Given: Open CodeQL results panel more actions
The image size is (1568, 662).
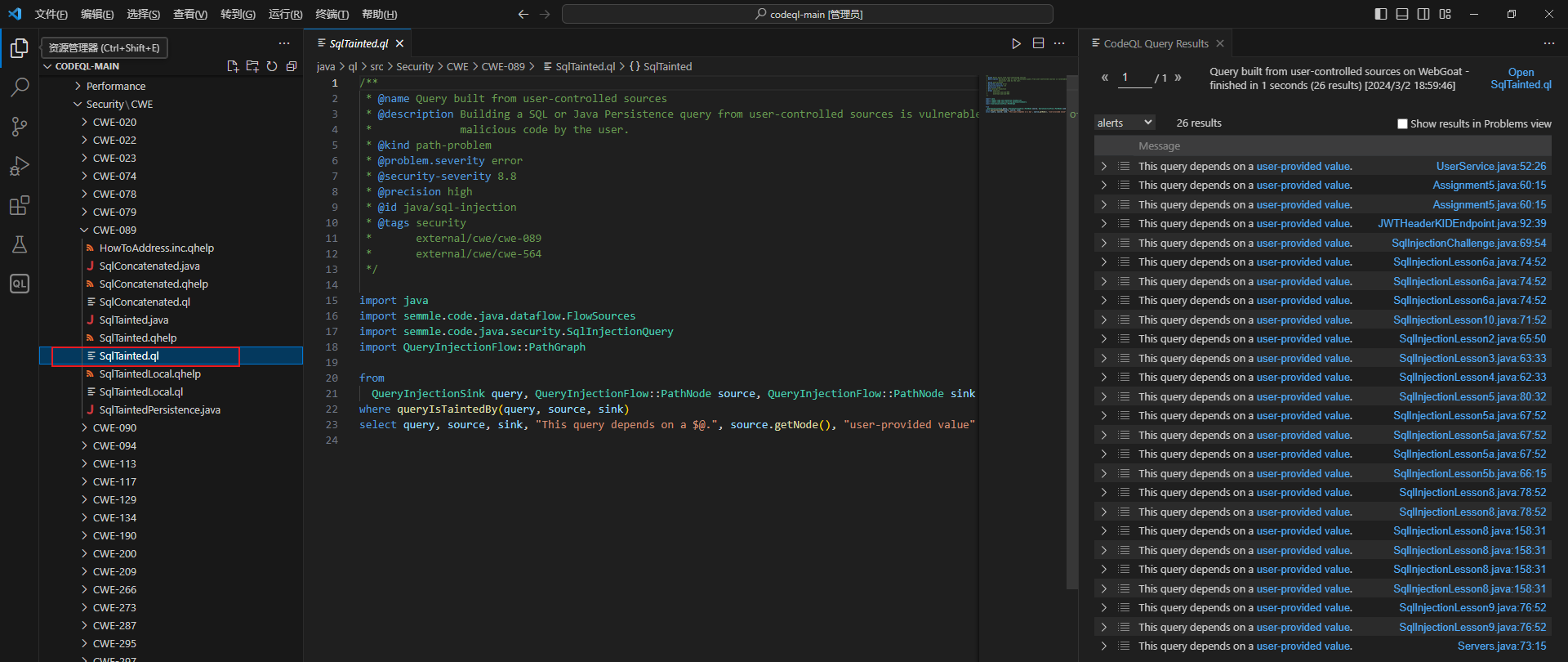Looking at the screenshot, I should point(1549,43).
